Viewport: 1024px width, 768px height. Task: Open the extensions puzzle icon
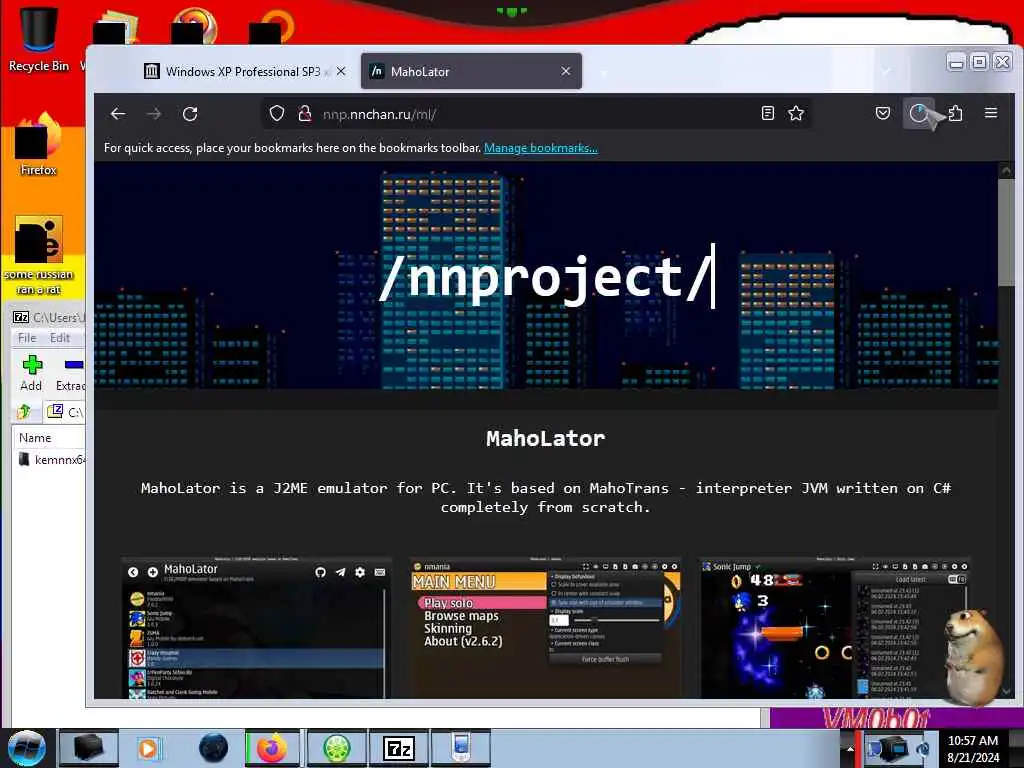click(x=955, y=114)
